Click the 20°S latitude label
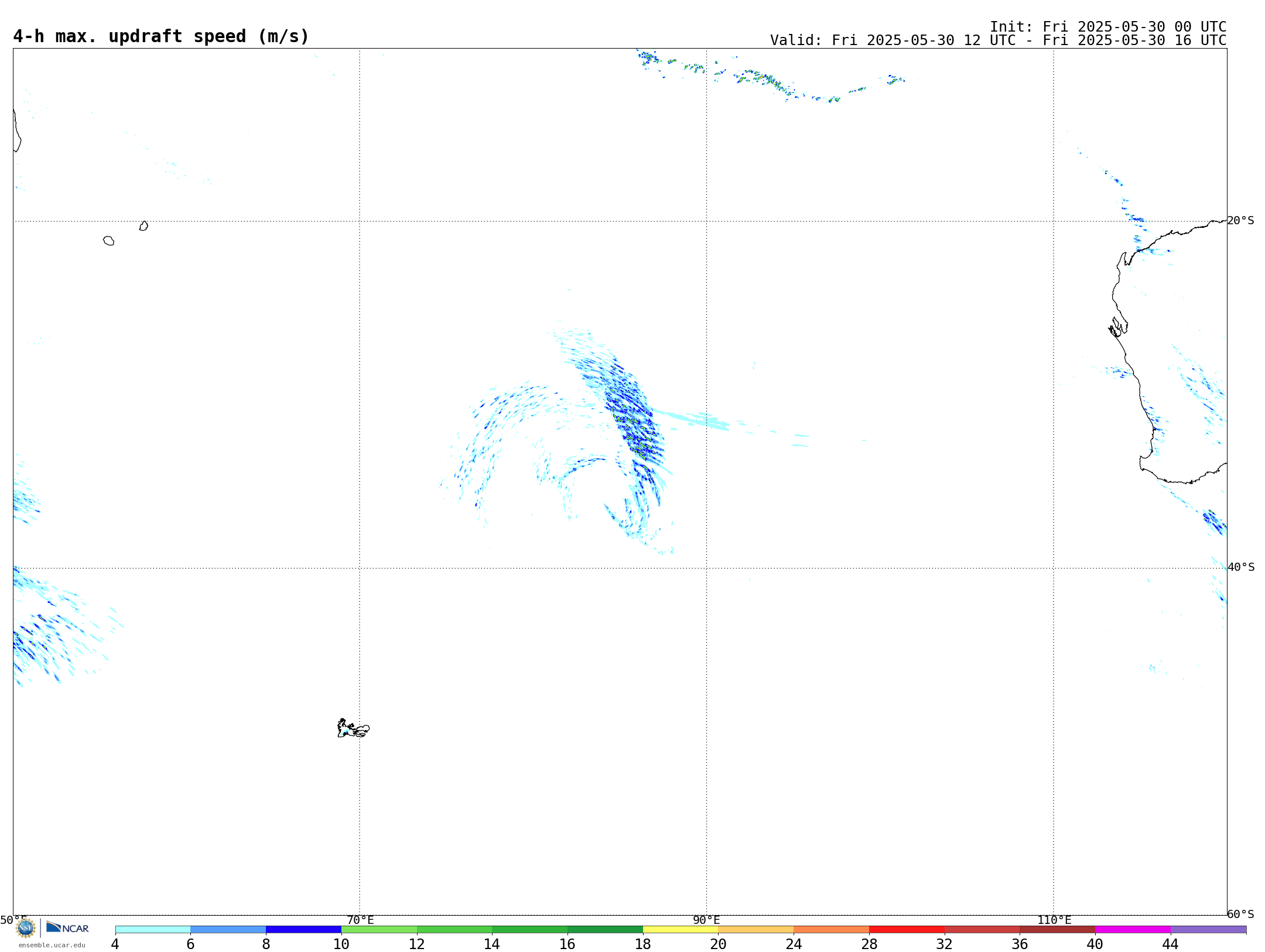1265x952 pixels. [x=1241, y=220]
